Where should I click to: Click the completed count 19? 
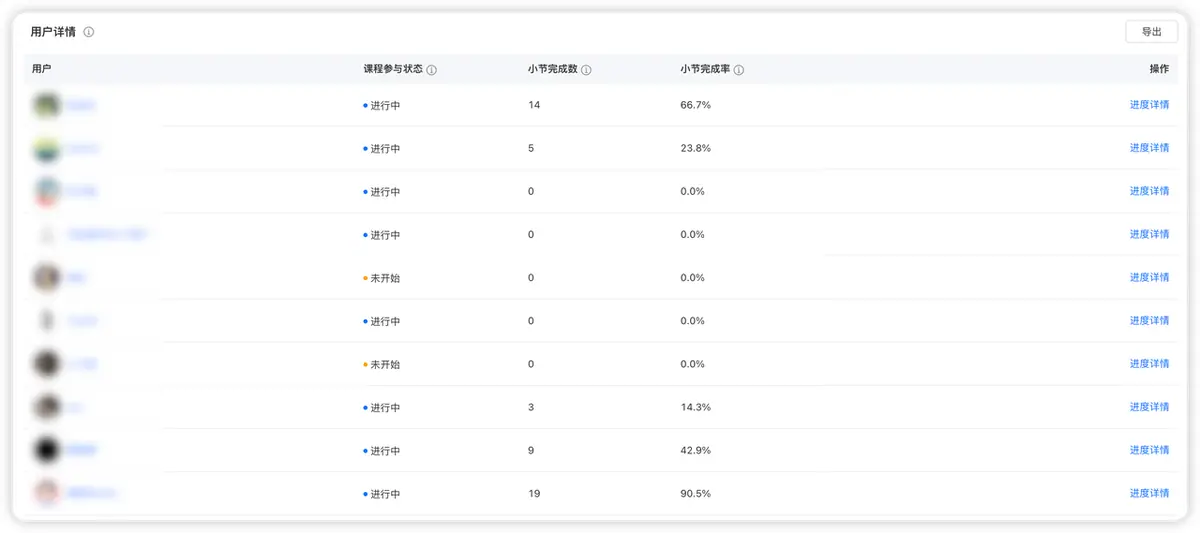(x=534, y=493)
